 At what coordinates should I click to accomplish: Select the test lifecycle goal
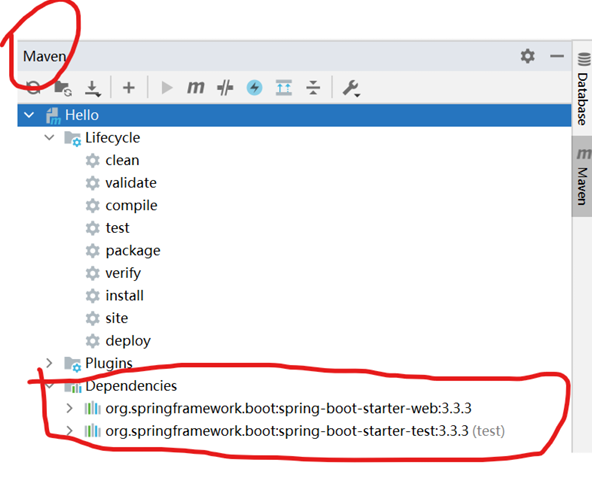pyautogui.click(x=117, y=228)
